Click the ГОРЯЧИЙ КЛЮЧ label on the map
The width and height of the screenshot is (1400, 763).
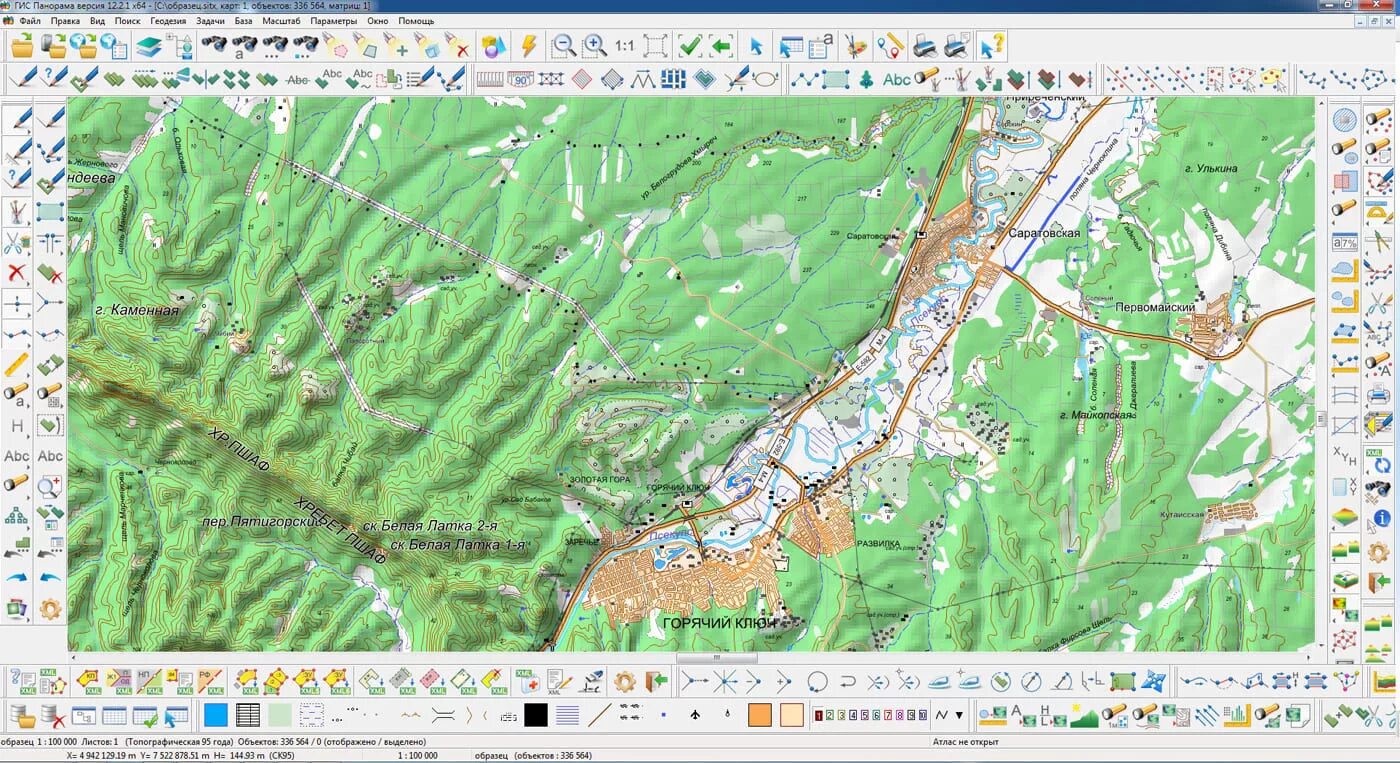720,623
